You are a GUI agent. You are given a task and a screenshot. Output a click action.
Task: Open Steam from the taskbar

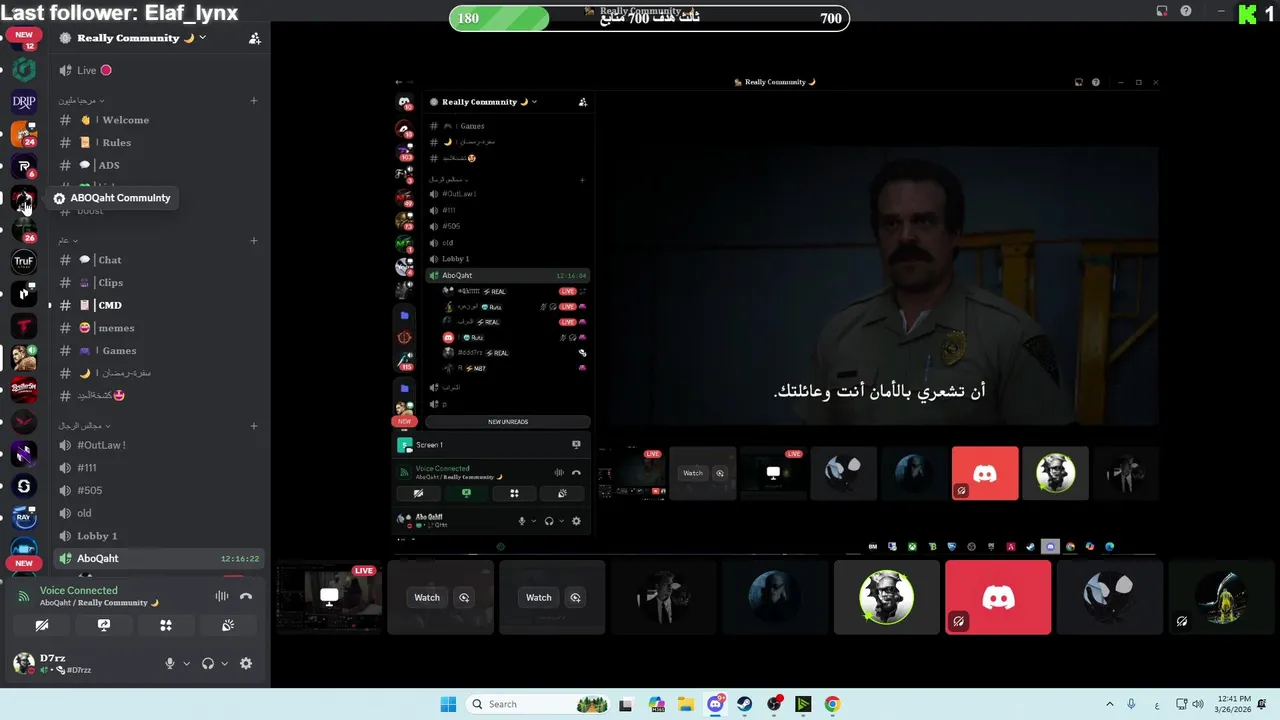(x=745, y=704)
